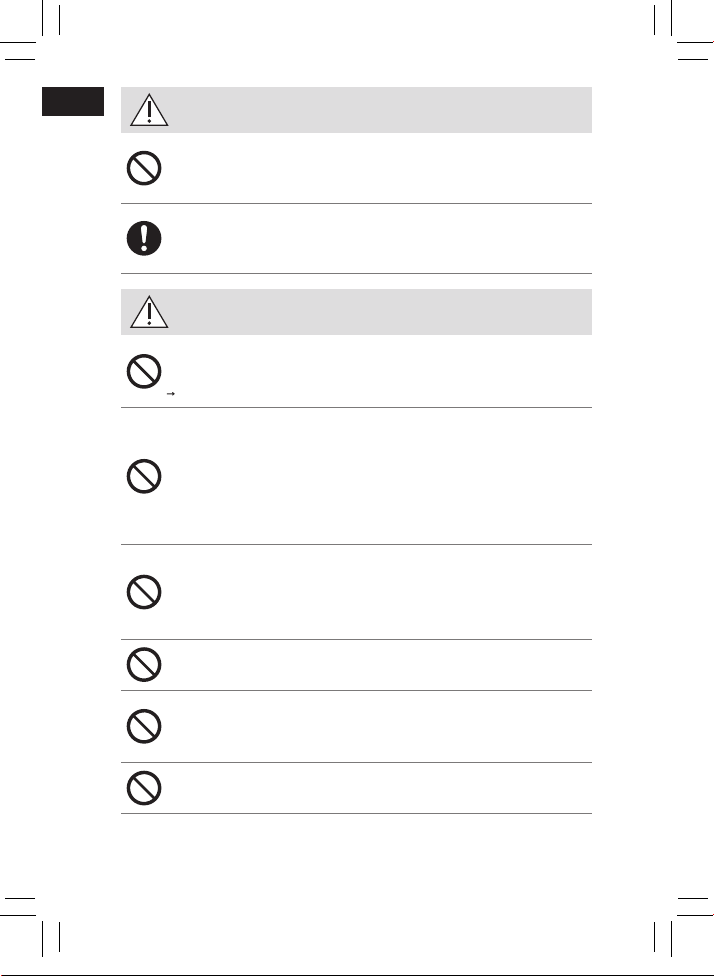The height and width of the screenshot is (976, 714).
Task: Click the warning triangle in the upper gray banner
Action: [x=149, y=110]
